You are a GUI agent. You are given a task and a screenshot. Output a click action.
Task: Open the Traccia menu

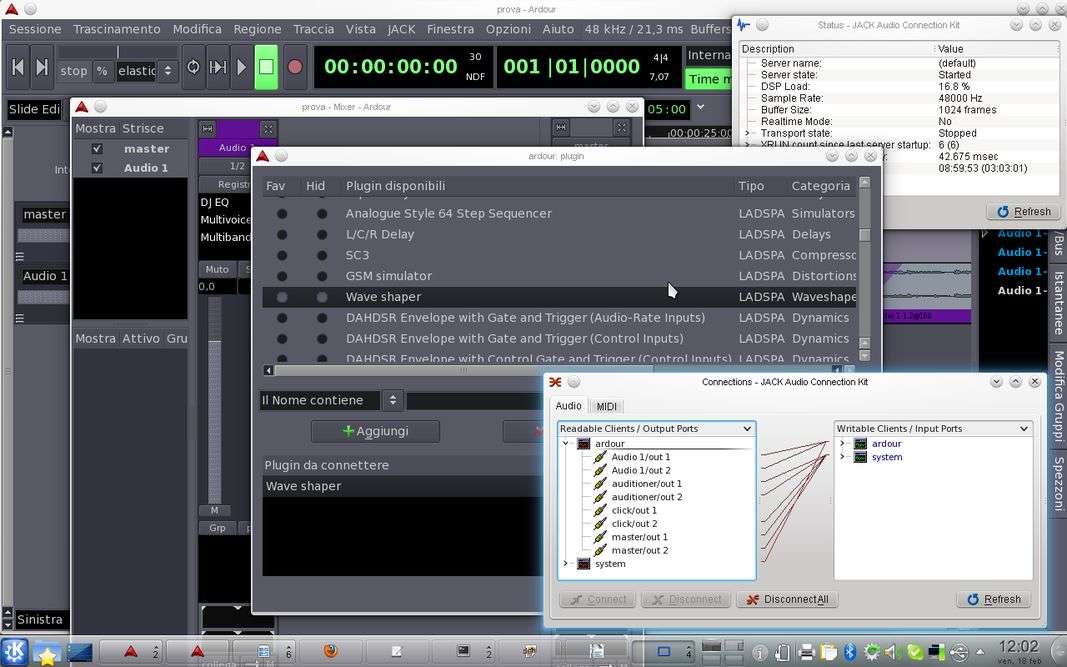pyautogui.click(x=313, y=29)
